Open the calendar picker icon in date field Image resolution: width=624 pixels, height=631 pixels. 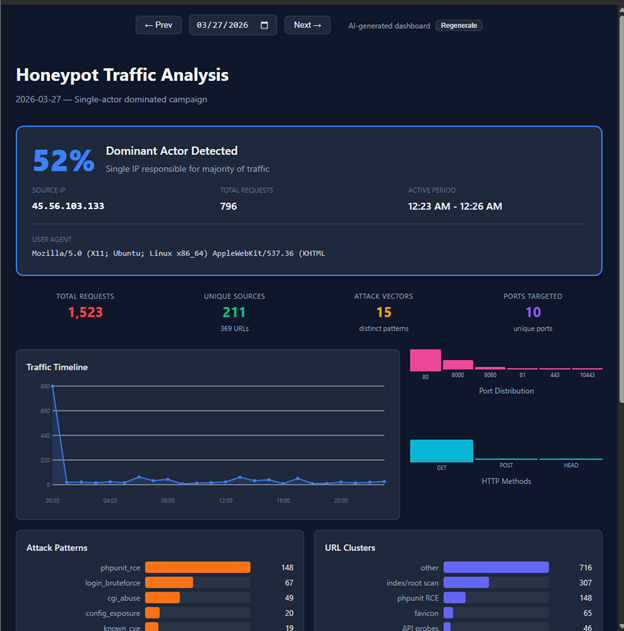(x=264, y=25)
